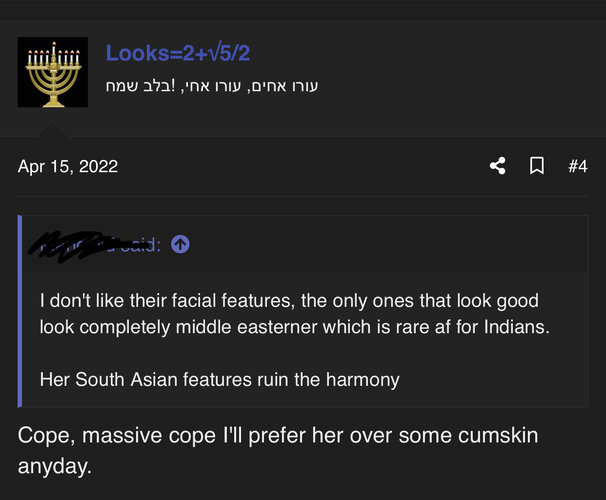
Task: Open the #4 post permalink
Action: pyautogui.click(x=578, y=167)
